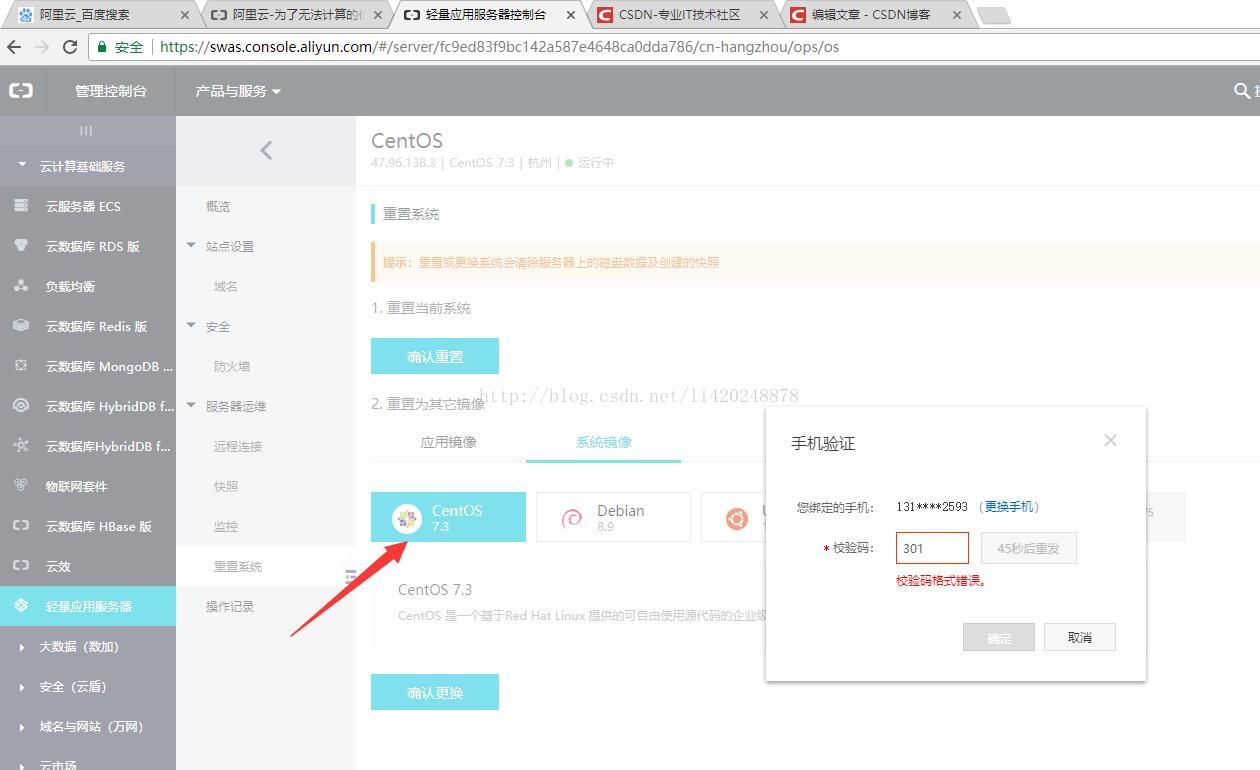1260x770 pixels.
Task: Close the 阿里云_百度搜索 browser tab
Action: (x=186, y=15)
